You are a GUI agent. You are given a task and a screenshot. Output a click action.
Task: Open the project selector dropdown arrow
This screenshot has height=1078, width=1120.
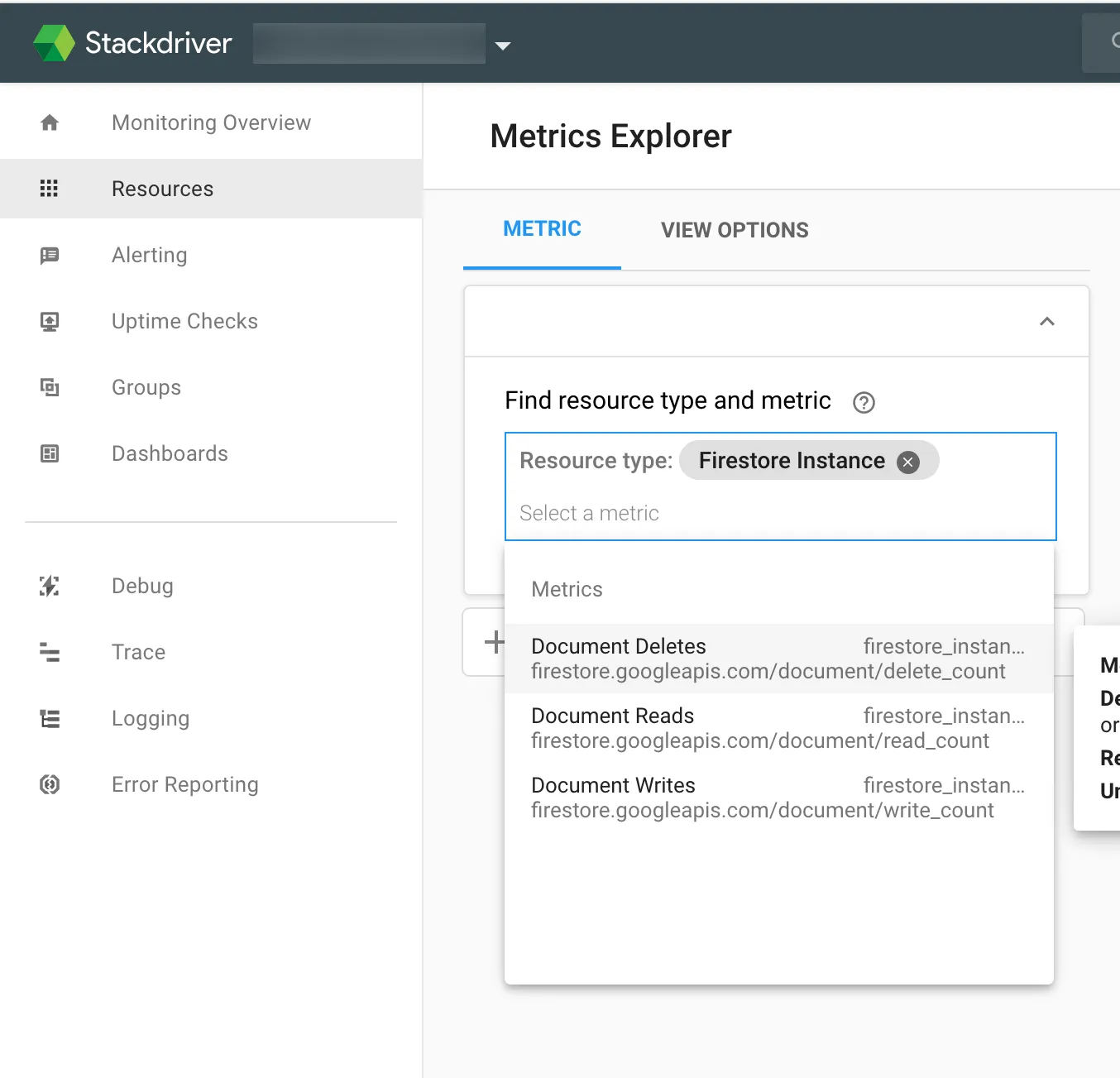[502, 46]
